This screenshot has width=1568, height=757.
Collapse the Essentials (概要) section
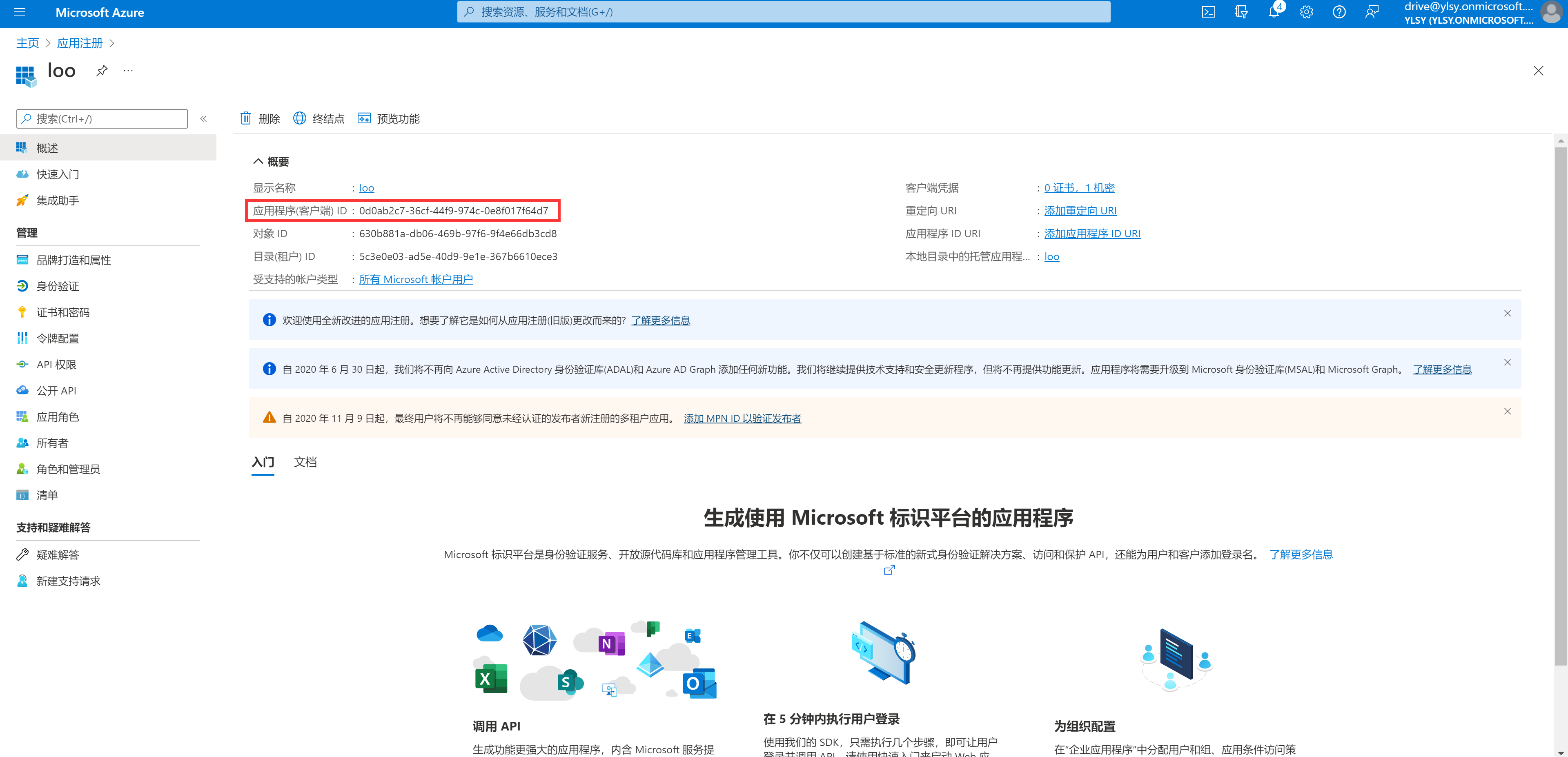pyautogui.click(x=258, y=161)
